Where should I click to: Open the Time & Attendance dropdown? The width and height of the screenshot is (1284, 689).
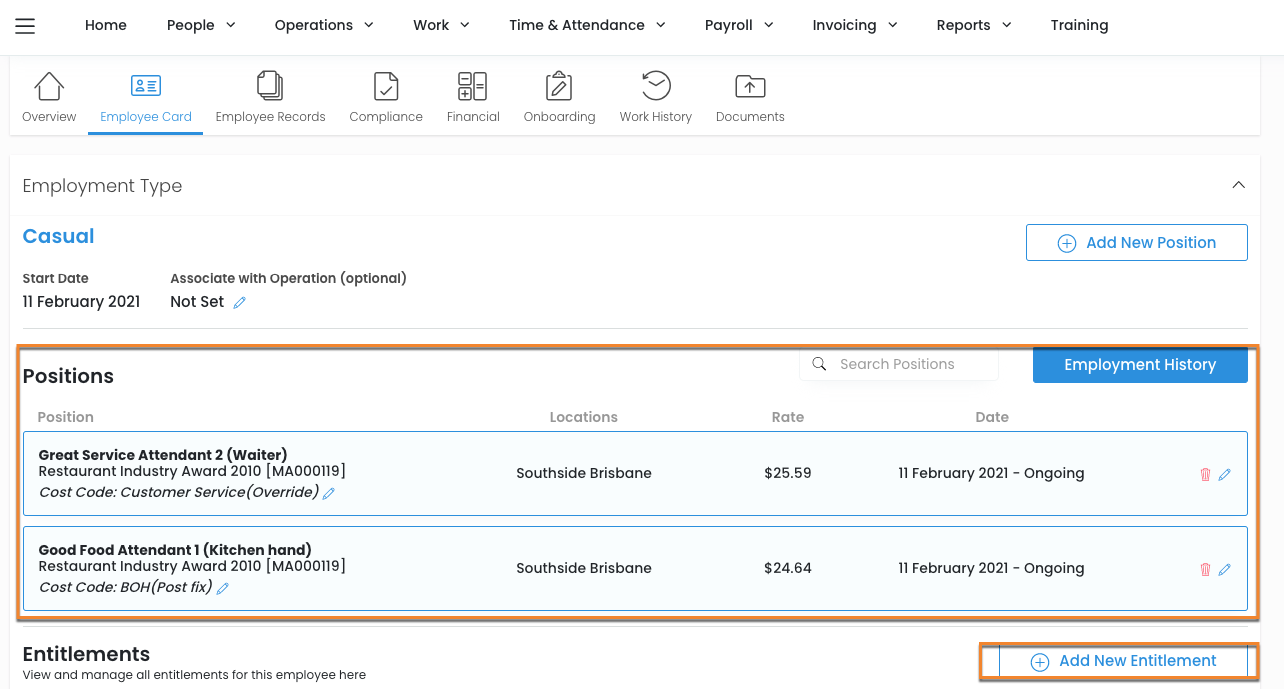[x=587, y=25]
